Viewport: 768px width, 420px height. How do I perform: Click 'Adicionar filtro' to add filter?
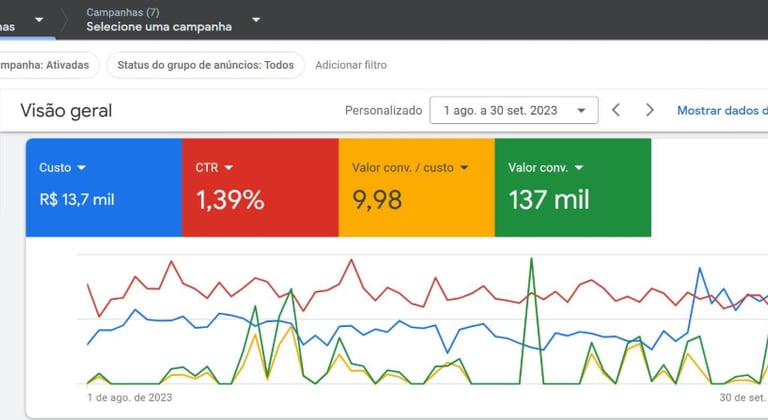[x=351, y=65]
